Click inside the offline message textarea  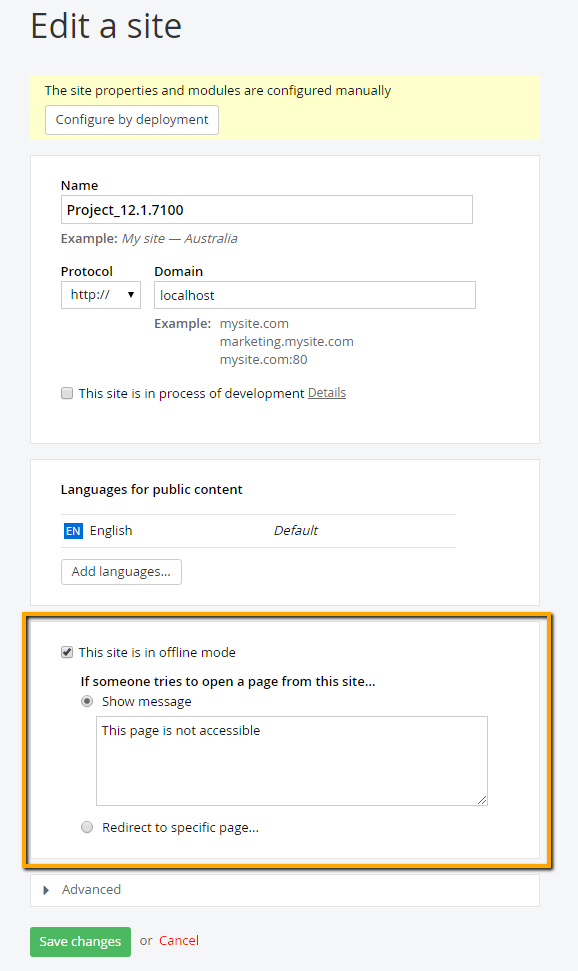coord(290,760)
